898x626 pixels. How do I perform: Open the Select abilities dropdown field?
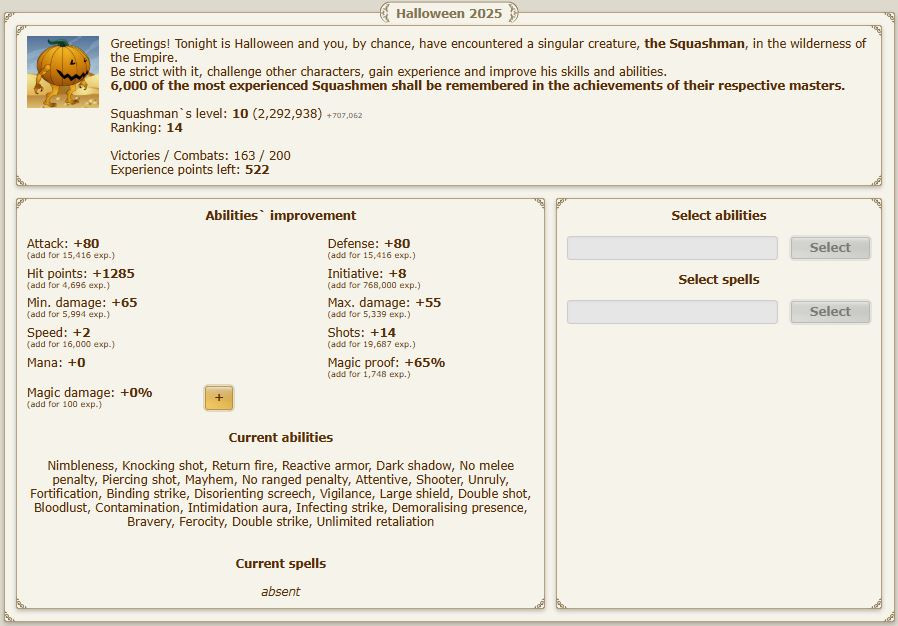coord(671,248)
